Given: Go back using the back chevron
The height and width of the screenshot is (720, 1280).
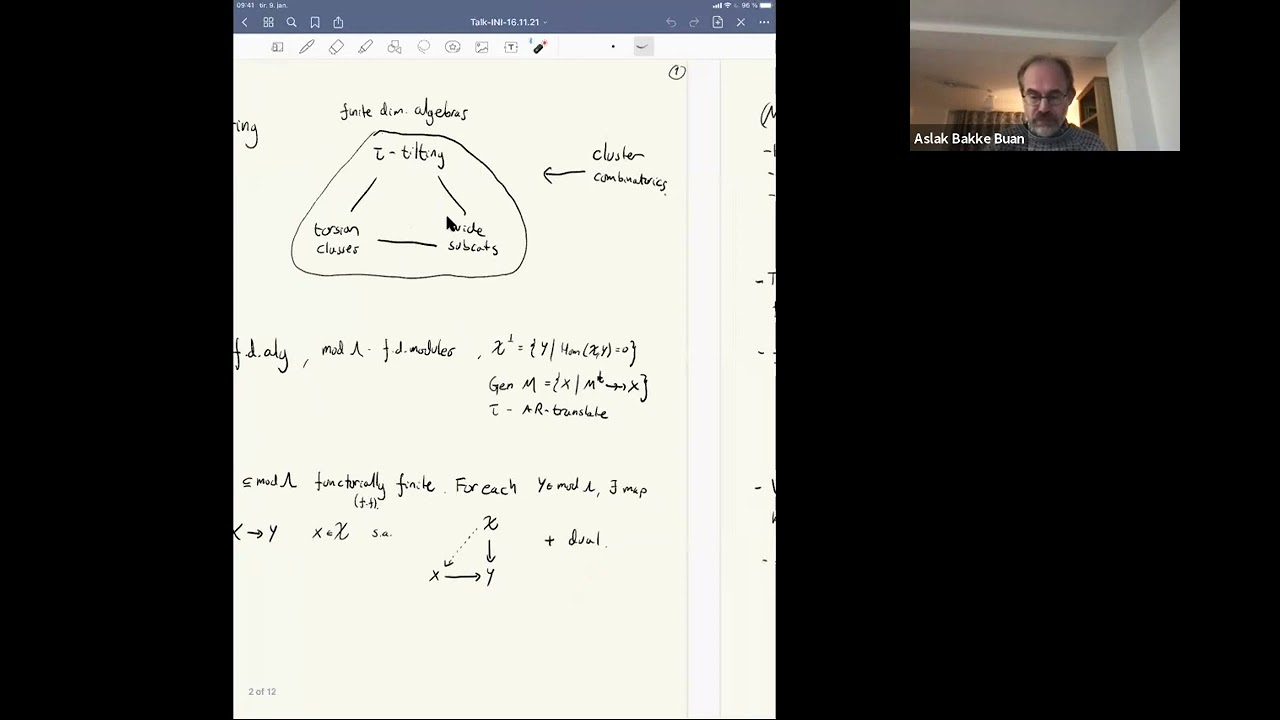Looking at the screenshot, I should coord(244,22).
